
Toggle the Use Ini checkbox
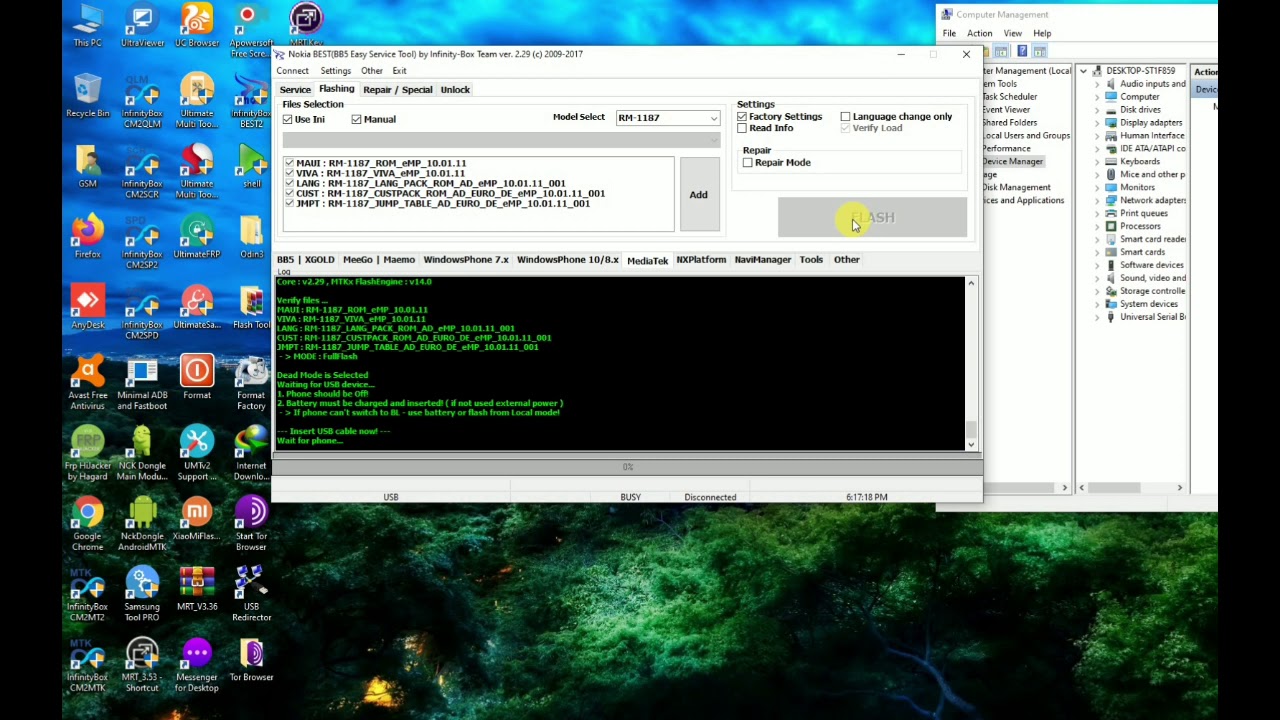click(288, 119)
